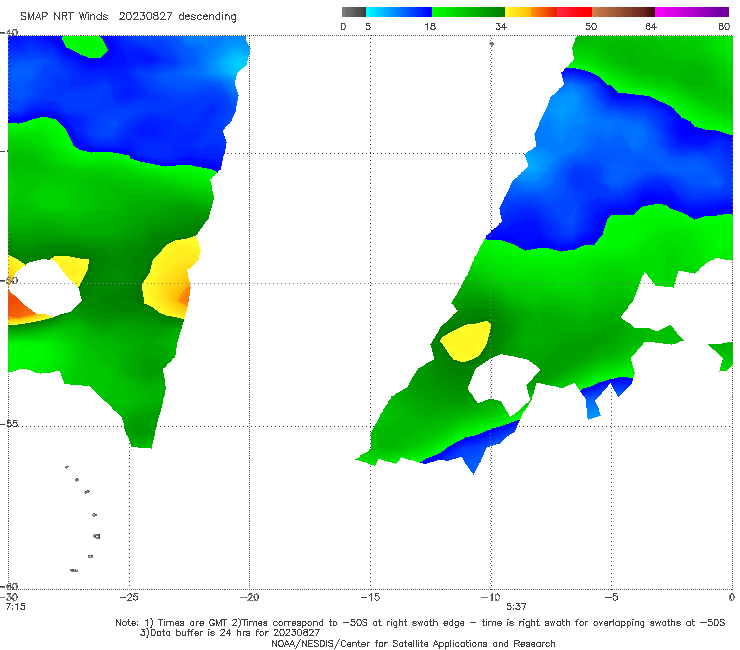Click the longitude axis label -25
This screenshot has height=650, width=740.
pos(129,597)
